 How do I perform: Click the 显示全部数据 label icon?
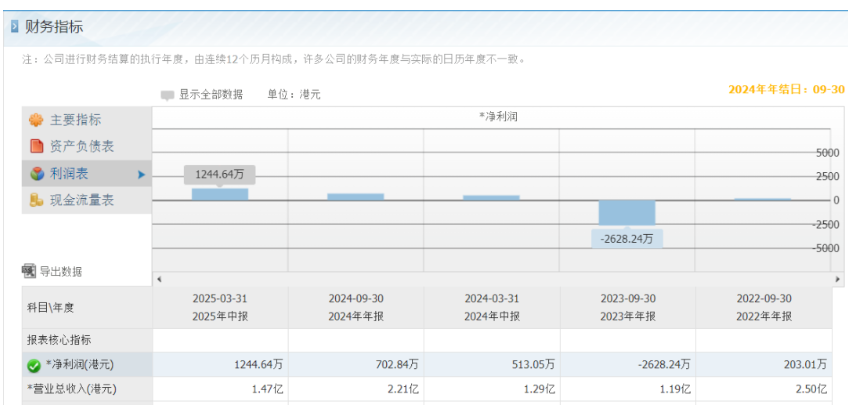tap(167, 95)
